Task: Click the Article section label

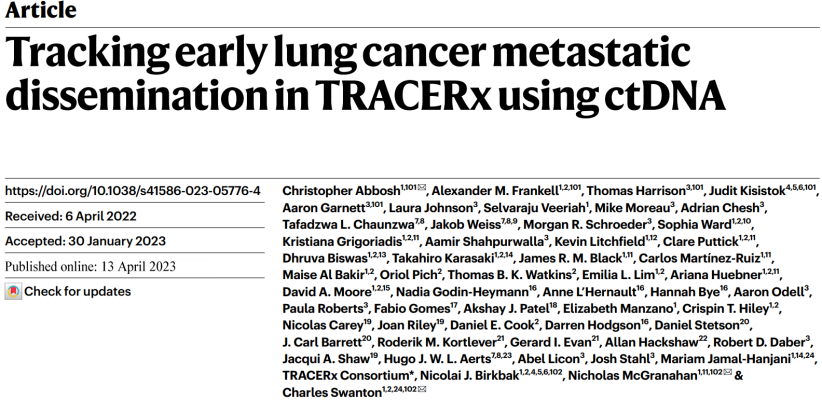Action: [41, 10]
